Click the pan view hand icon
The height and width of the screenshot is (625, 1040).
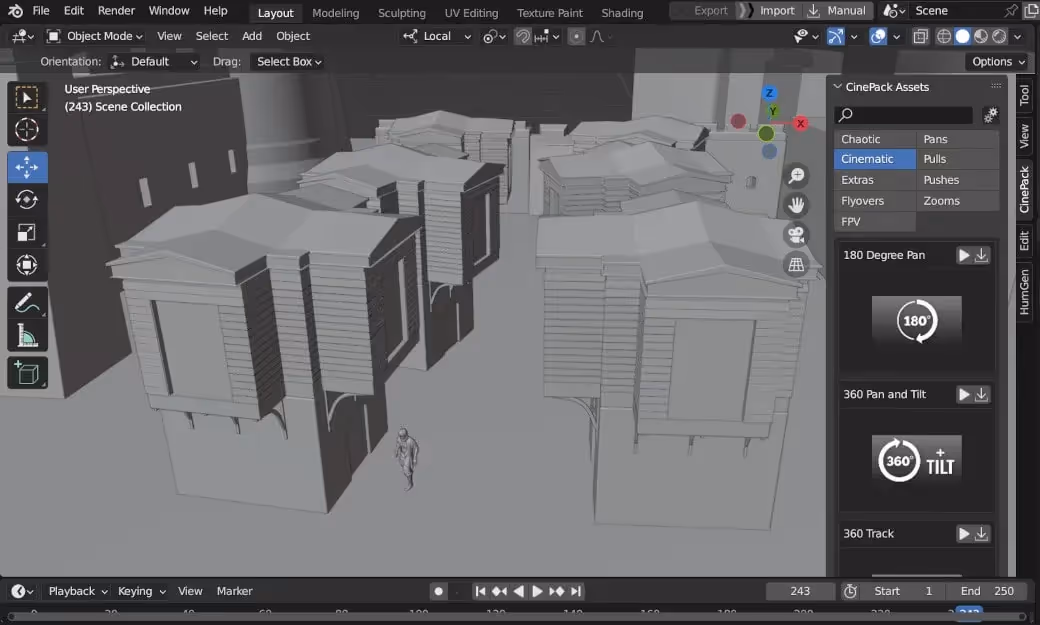796,205
